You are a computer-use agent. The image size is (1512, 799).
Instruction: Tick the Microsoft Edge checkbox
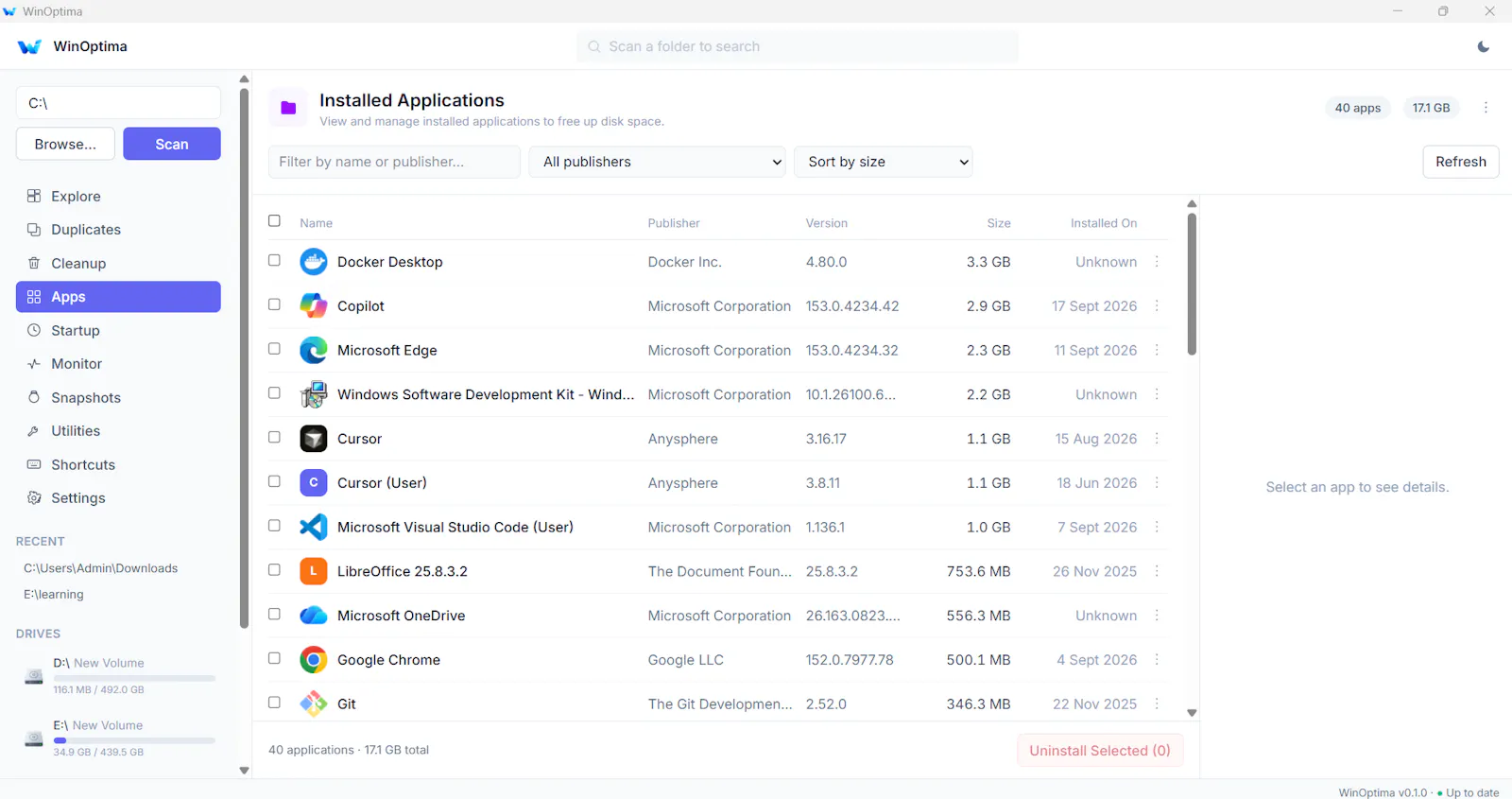coord(274,349)
